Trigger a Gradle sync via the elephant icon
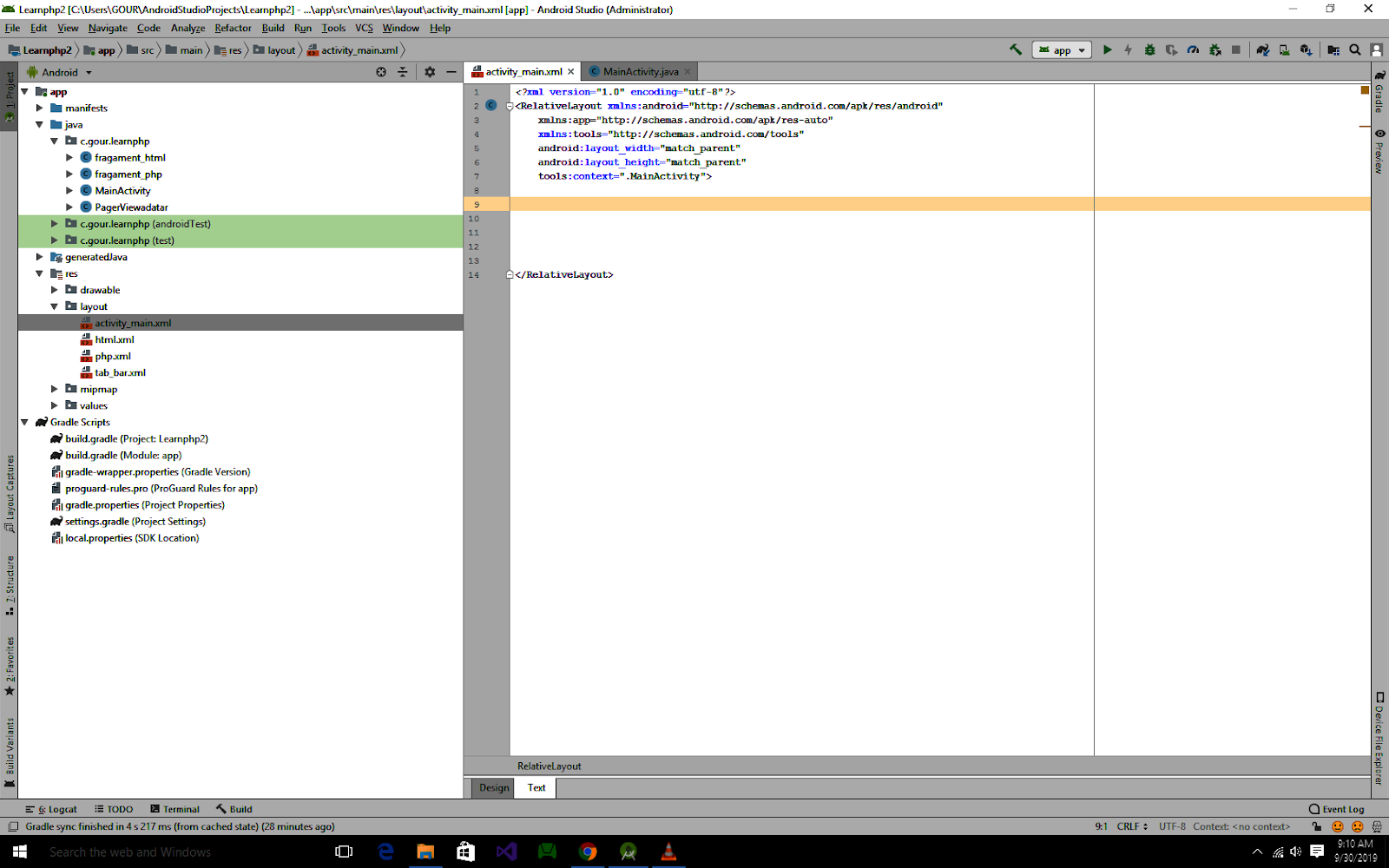This screenshot has width=1389, height=868. [x=1262, y=49]
